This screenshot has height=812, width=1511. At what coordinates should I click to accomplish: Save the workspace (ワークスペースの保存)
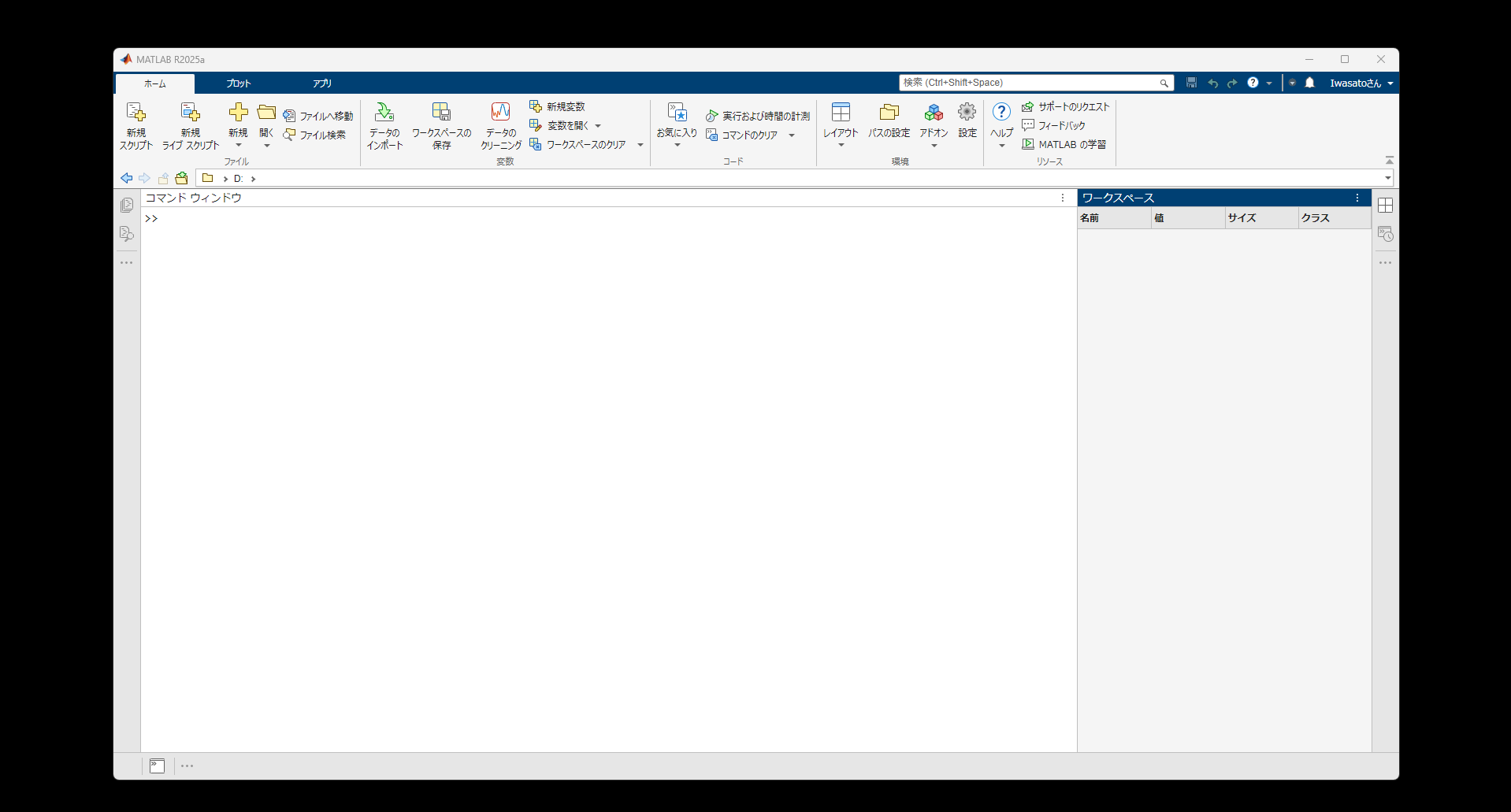click(x=441, y=124)
